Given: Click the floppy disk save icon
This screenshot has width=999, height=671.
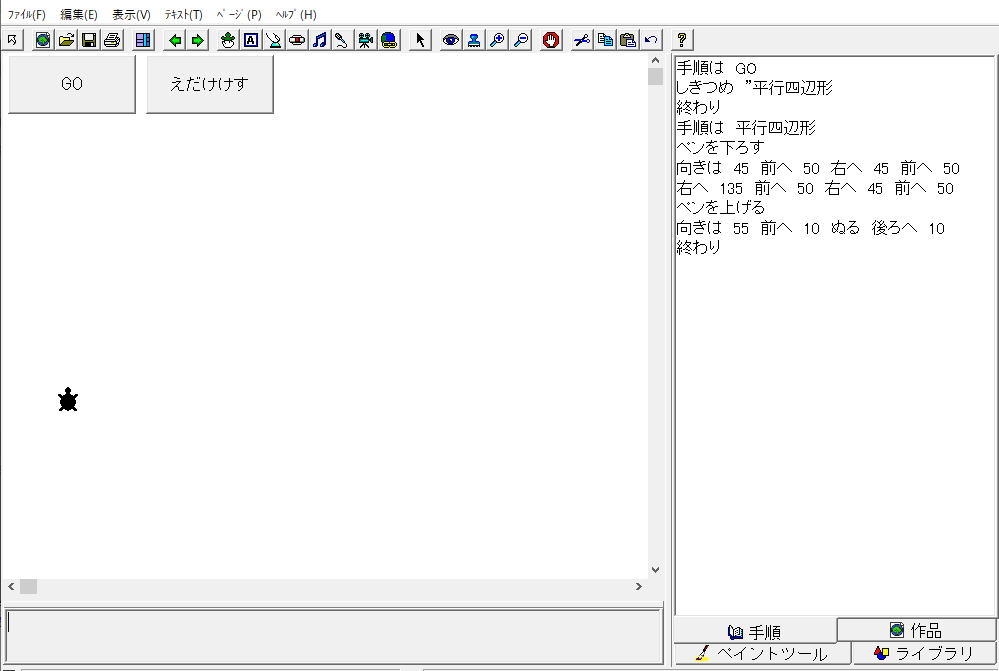Looking at the screenshot, I should (89, 40).
